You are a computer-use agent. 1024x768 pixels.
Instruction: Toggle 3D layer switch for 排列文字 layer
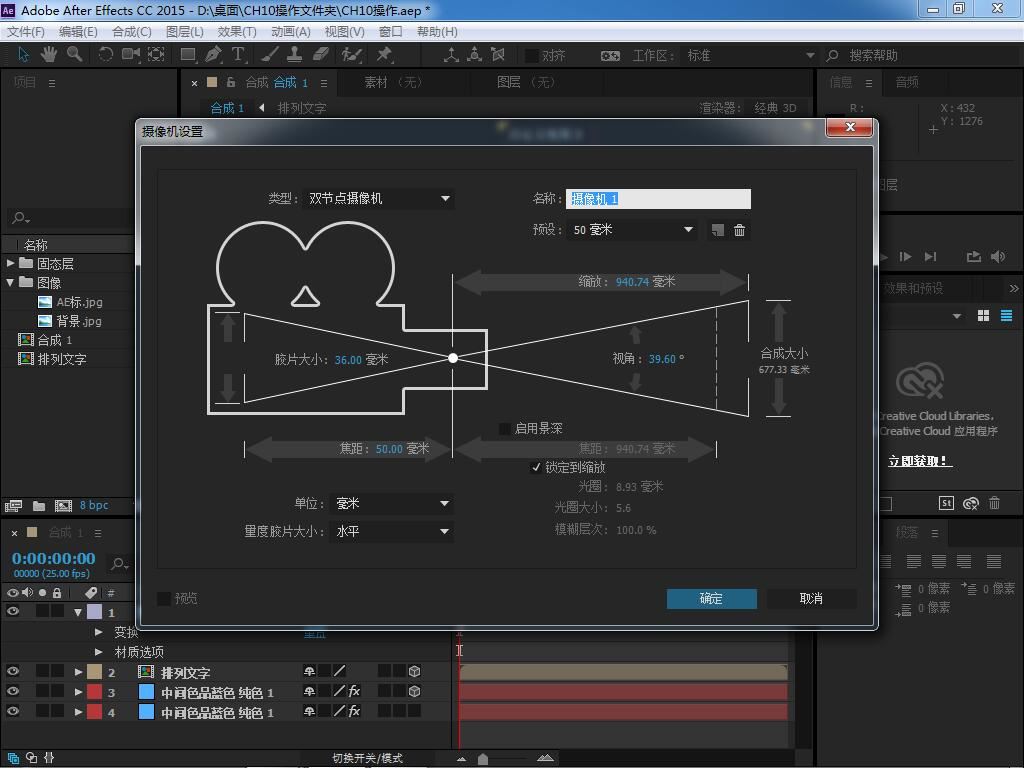tap(414, 671)
